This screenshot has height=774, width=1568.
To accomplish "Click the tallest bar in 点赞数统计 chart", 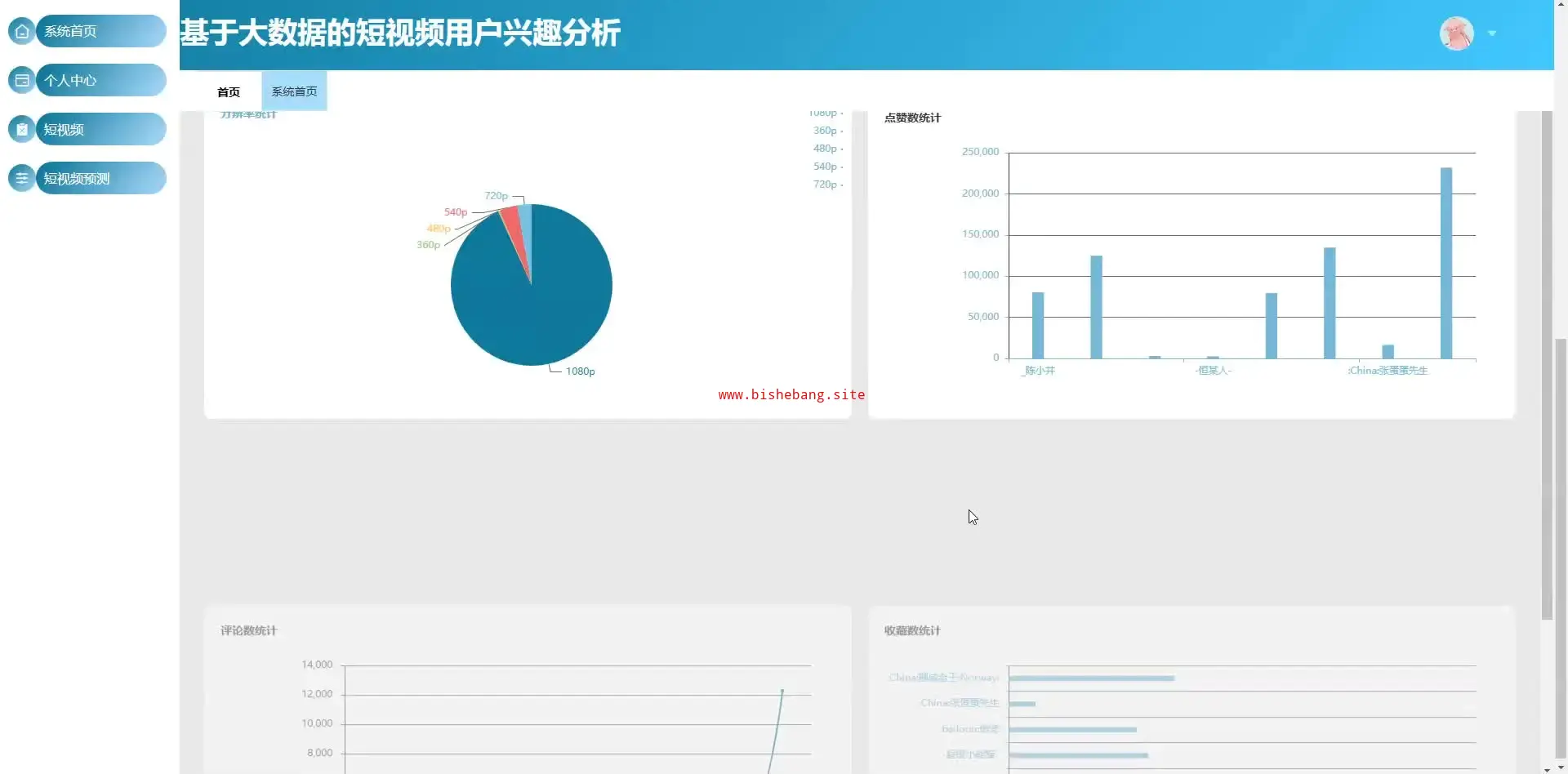I will pyautogui.click(x=1445, y=263).
